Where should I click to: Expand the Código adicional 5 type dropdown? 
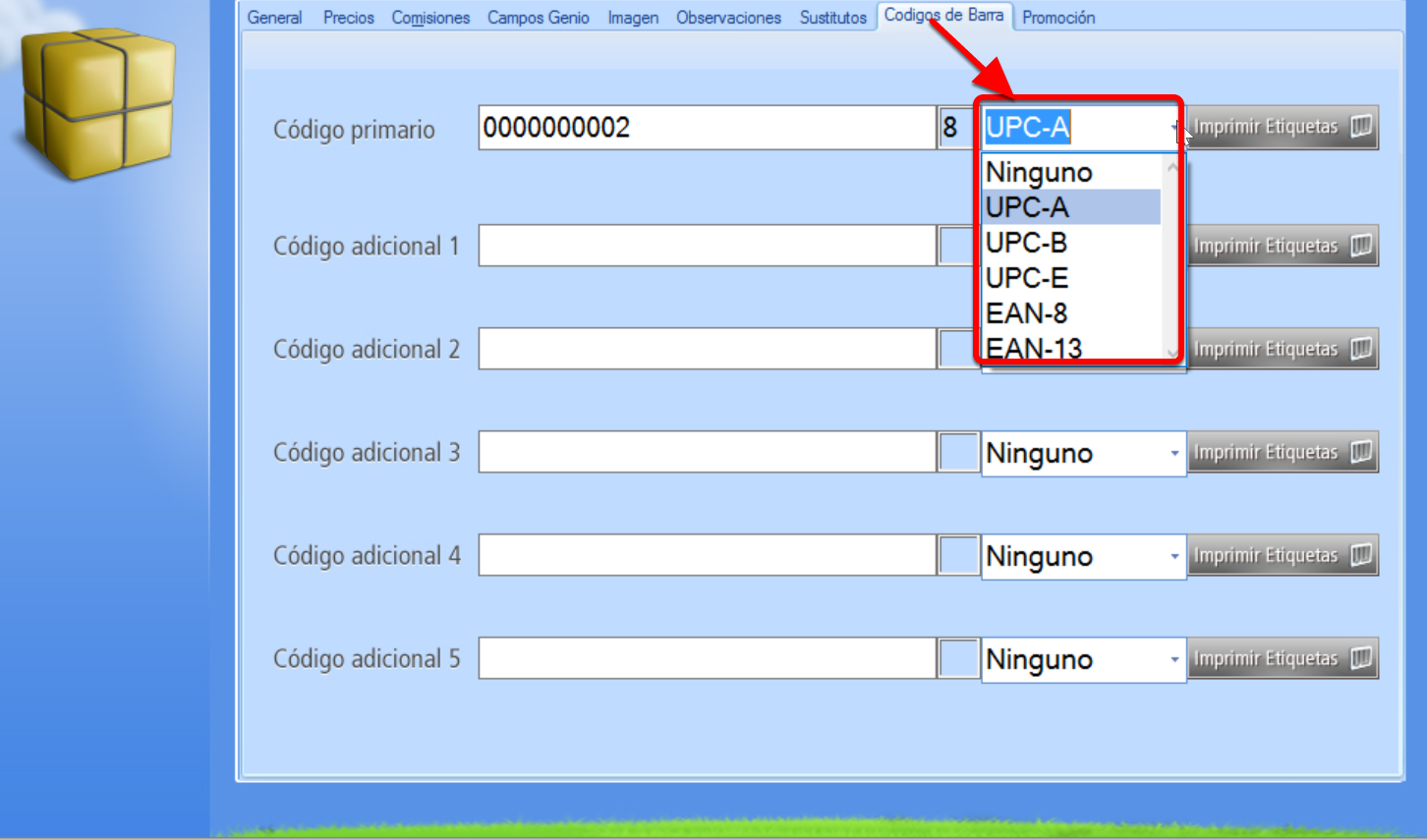pyautogui.click(x=1174, y=659)
